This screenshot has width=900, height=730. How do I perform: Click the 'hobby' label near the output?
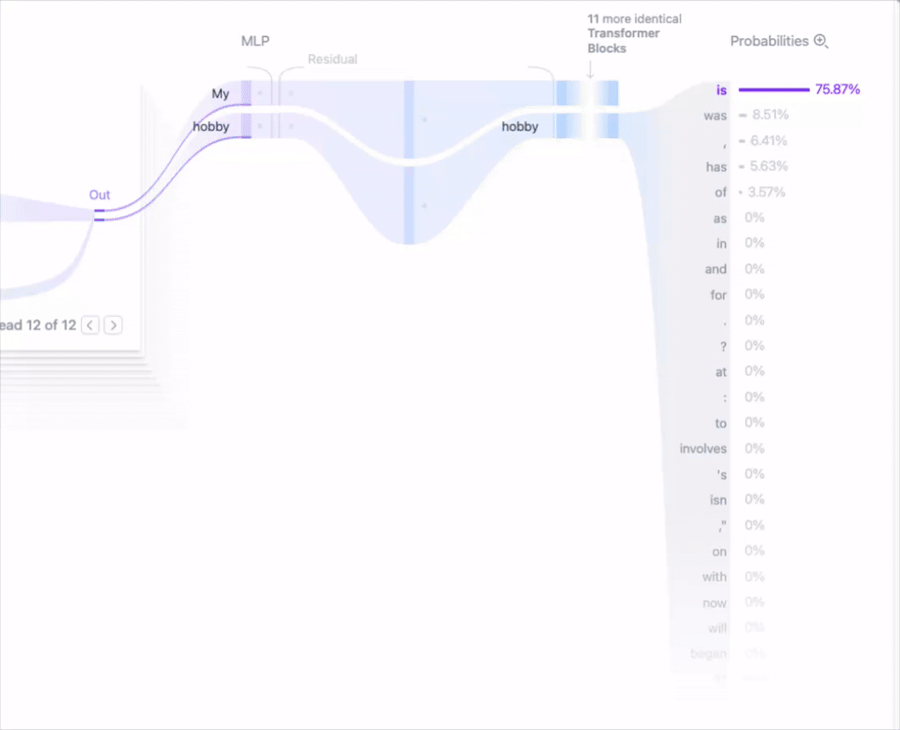coord(519,126)
